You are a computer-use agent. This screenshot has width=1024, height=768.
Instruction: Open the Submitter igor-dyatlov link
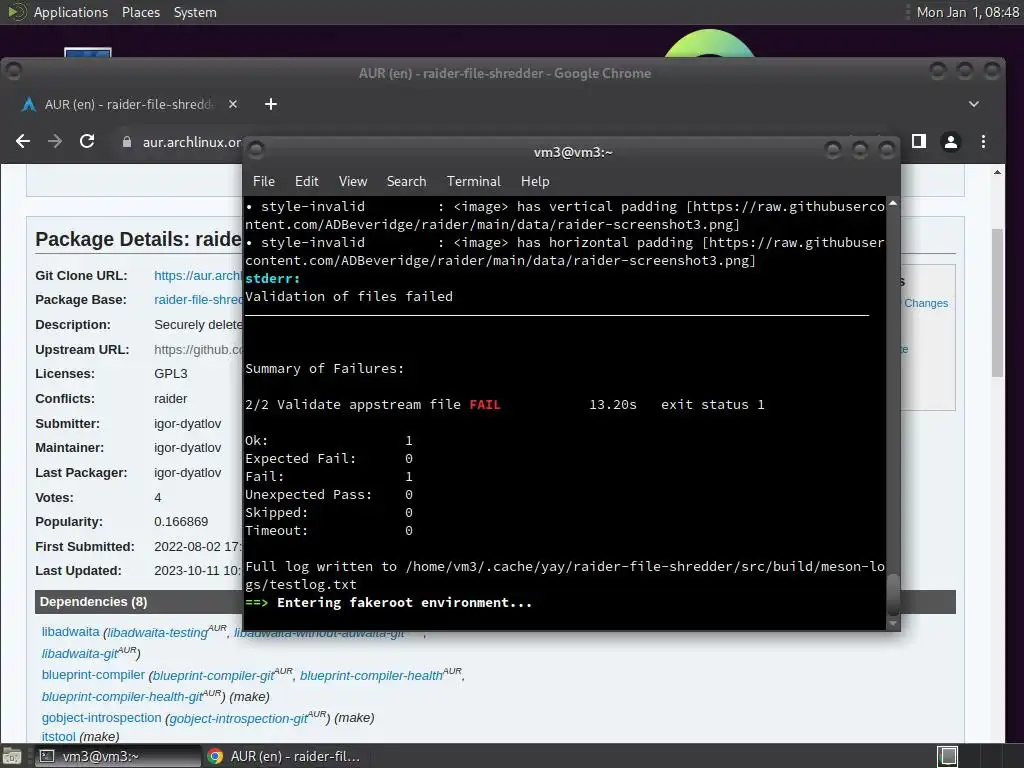[187, 423]
